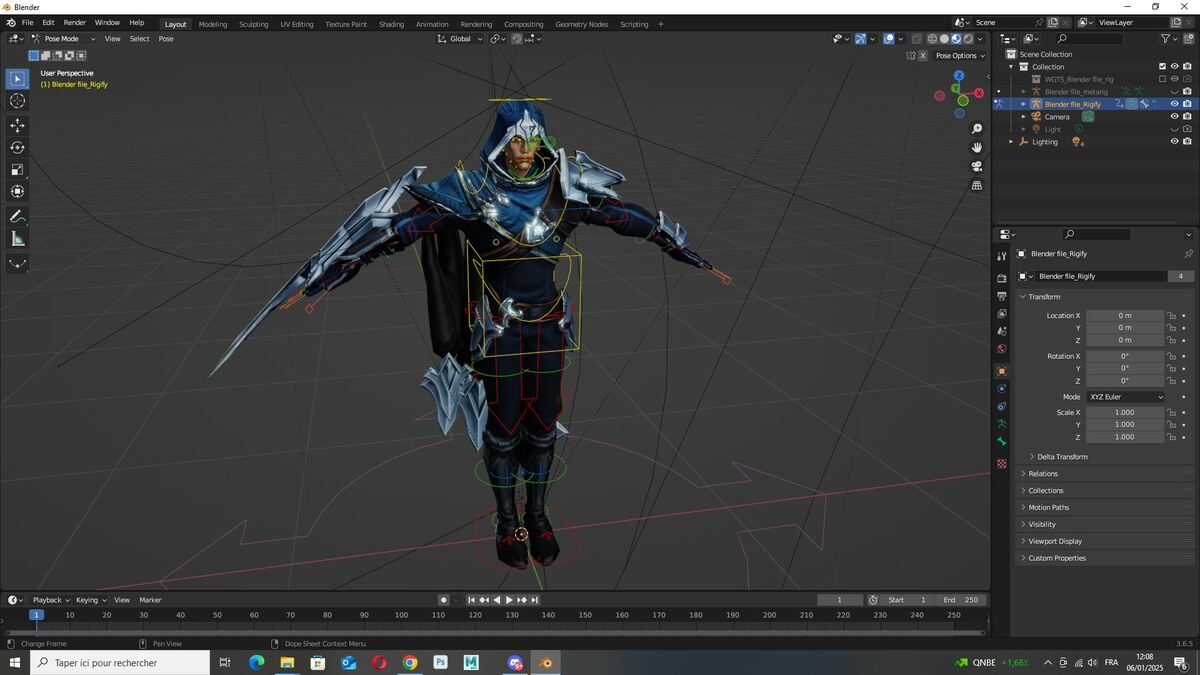Switch orthographic/perspective view grid icon
The width and height of the screenshot is (1200, 675).
(x=977, y=185)
